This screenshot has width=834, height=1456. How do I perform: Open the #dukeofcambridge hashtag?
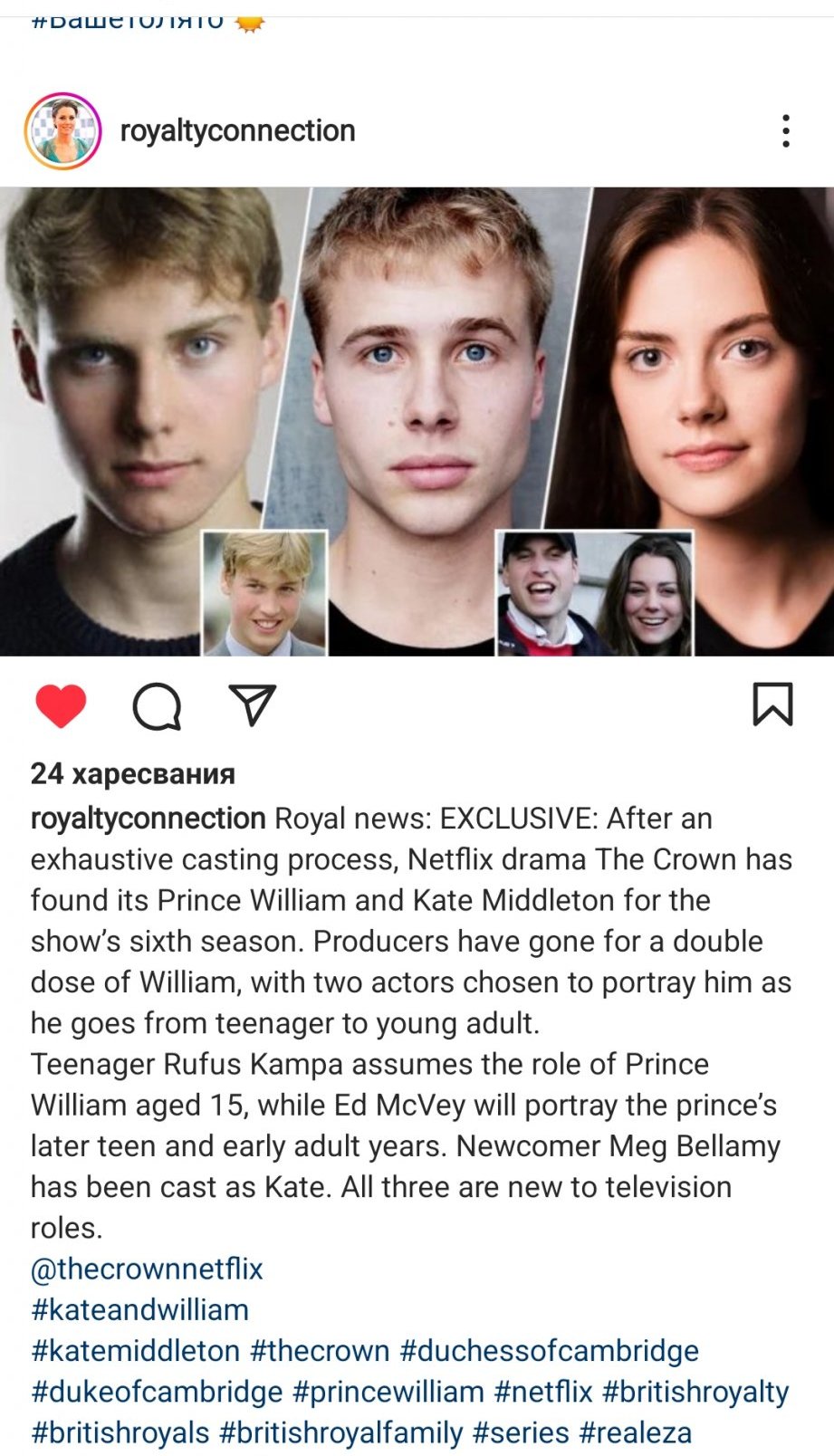point(157,1392)
